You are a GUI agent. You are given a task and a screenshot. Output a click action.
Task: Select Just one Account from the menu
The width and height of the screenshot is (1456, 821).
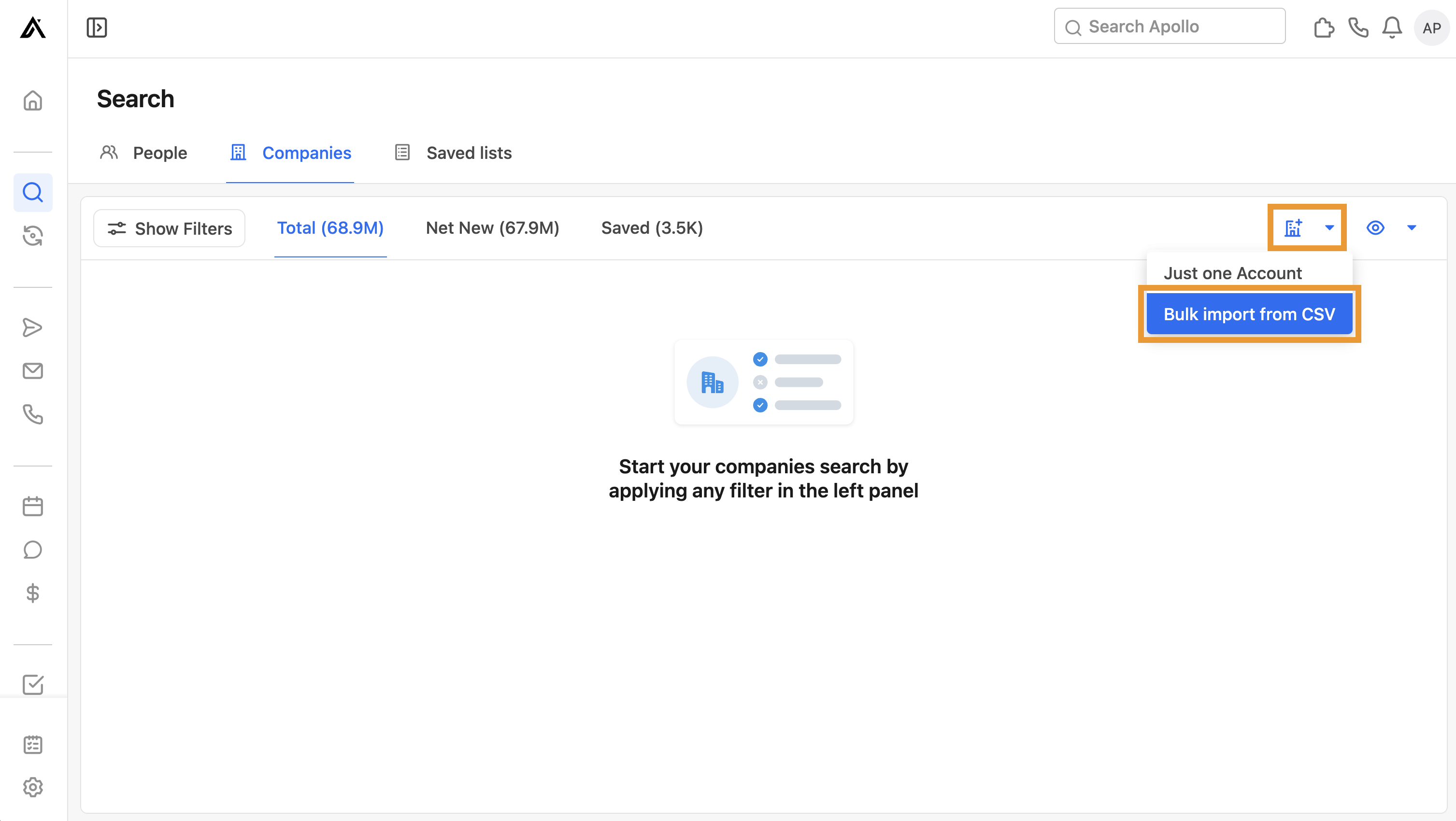1233,273
